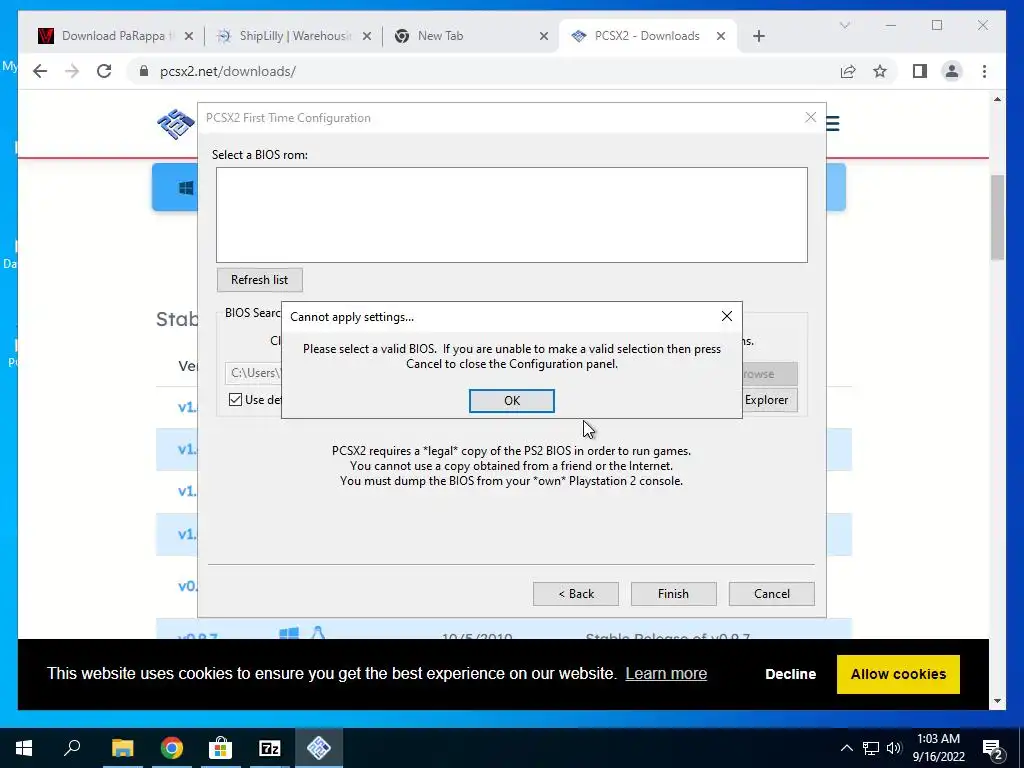Open Chrome's three-dot menu
This screenshot has width=1024, height=768.
pyautogui.click(x=984, y=71)
